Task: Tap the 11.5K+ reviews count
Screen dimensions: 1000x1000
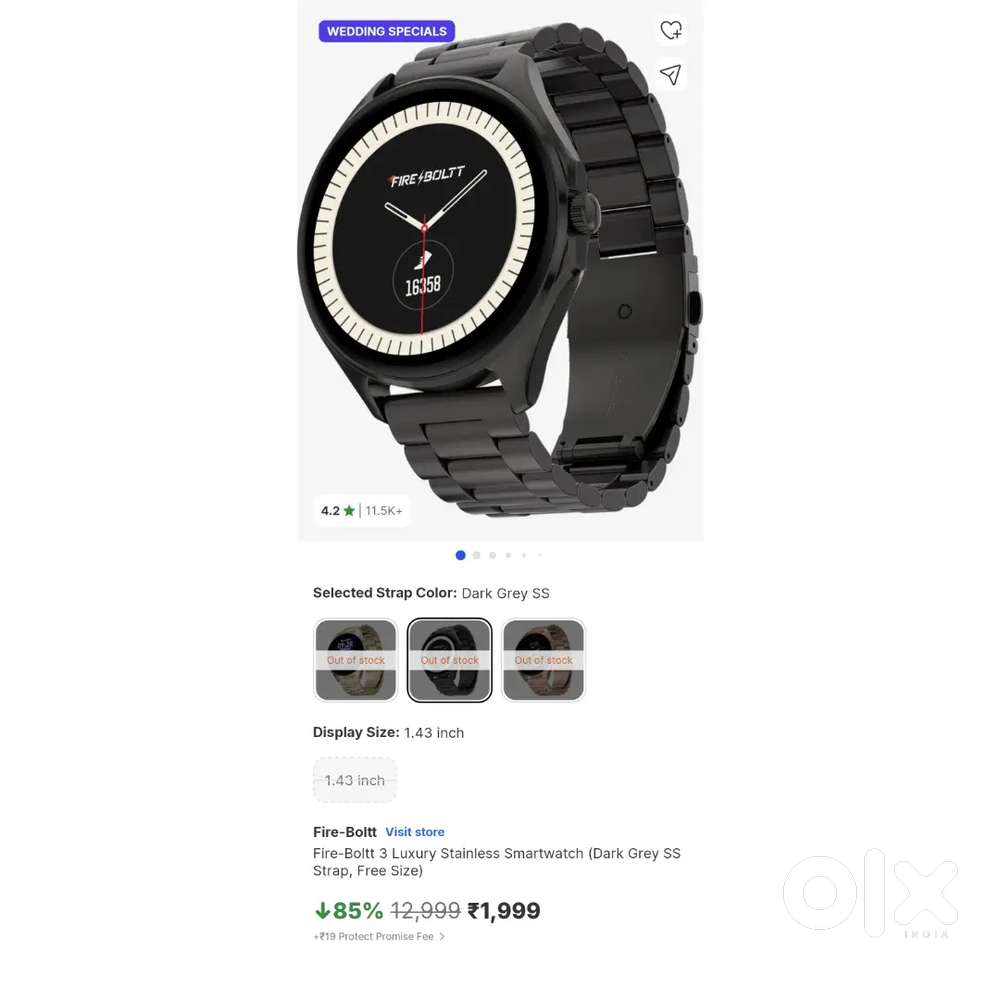Action: click(x=384, y=511)
